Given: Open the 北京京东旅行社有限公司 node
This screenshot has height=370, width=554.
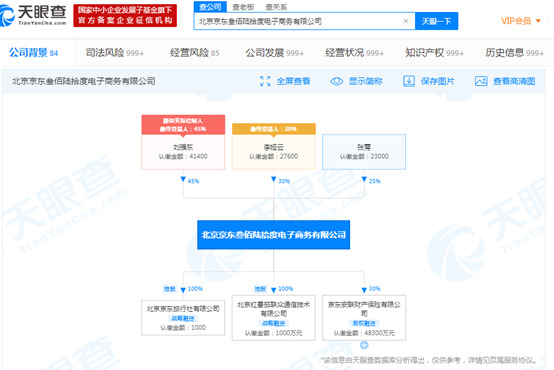Looking at the screenshot, I should pos(183,318).
